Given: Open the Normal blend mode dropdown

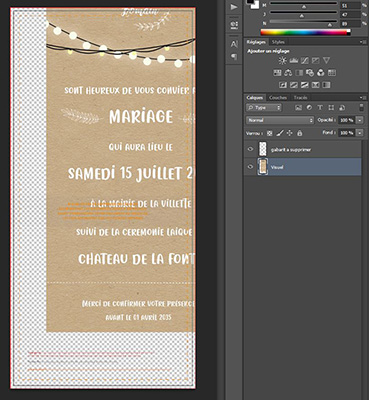Looking at the screenshot, I should click(x=280, y=120).
